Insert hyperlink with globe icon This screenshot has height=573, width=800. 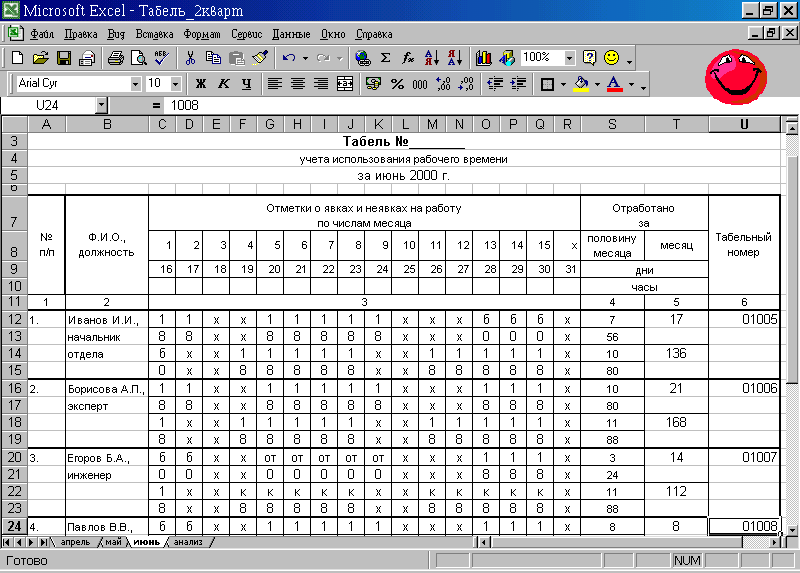pos(363,58)
